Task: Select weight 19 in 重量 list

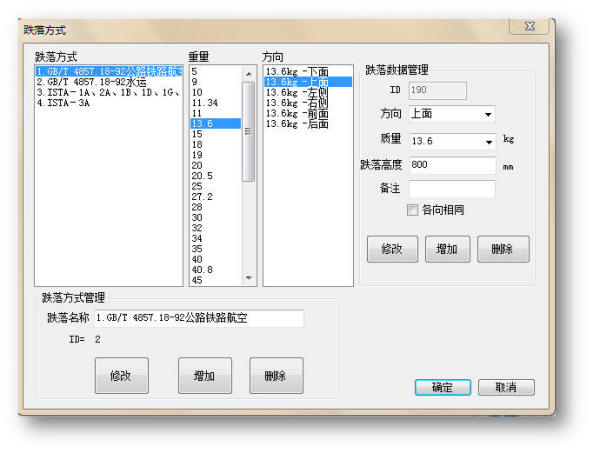Action: (x=216, y=155)
